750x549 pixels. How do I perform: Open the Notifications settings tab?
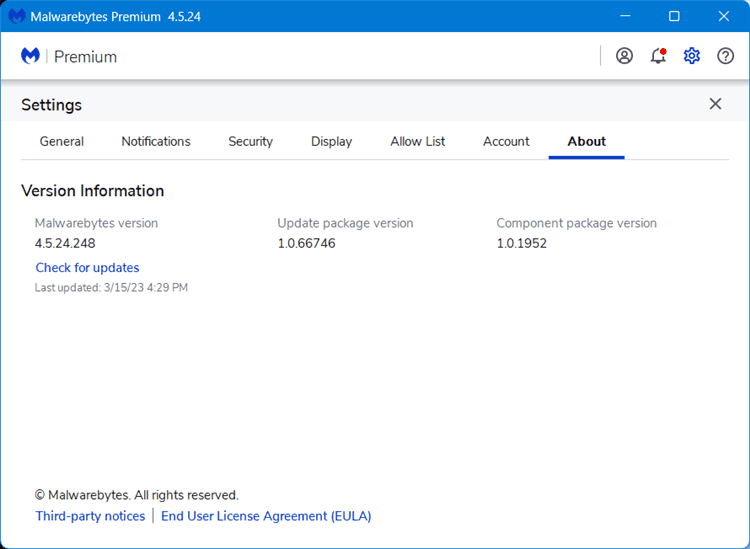[156, 141]
